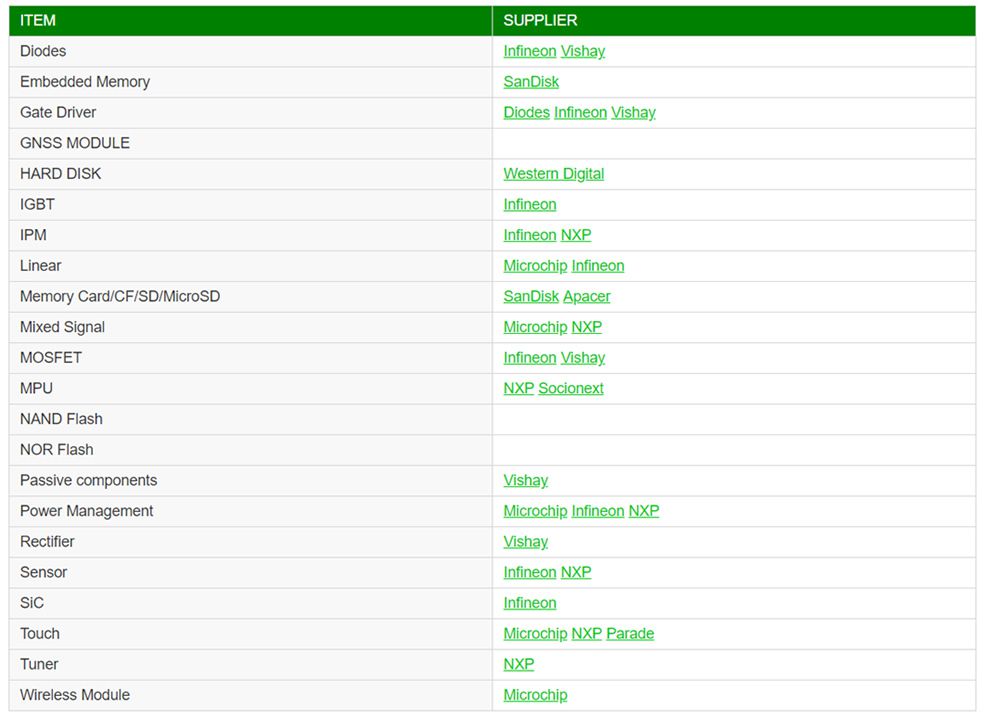Click Infineon link in IGBT row

tap(529, 205)
